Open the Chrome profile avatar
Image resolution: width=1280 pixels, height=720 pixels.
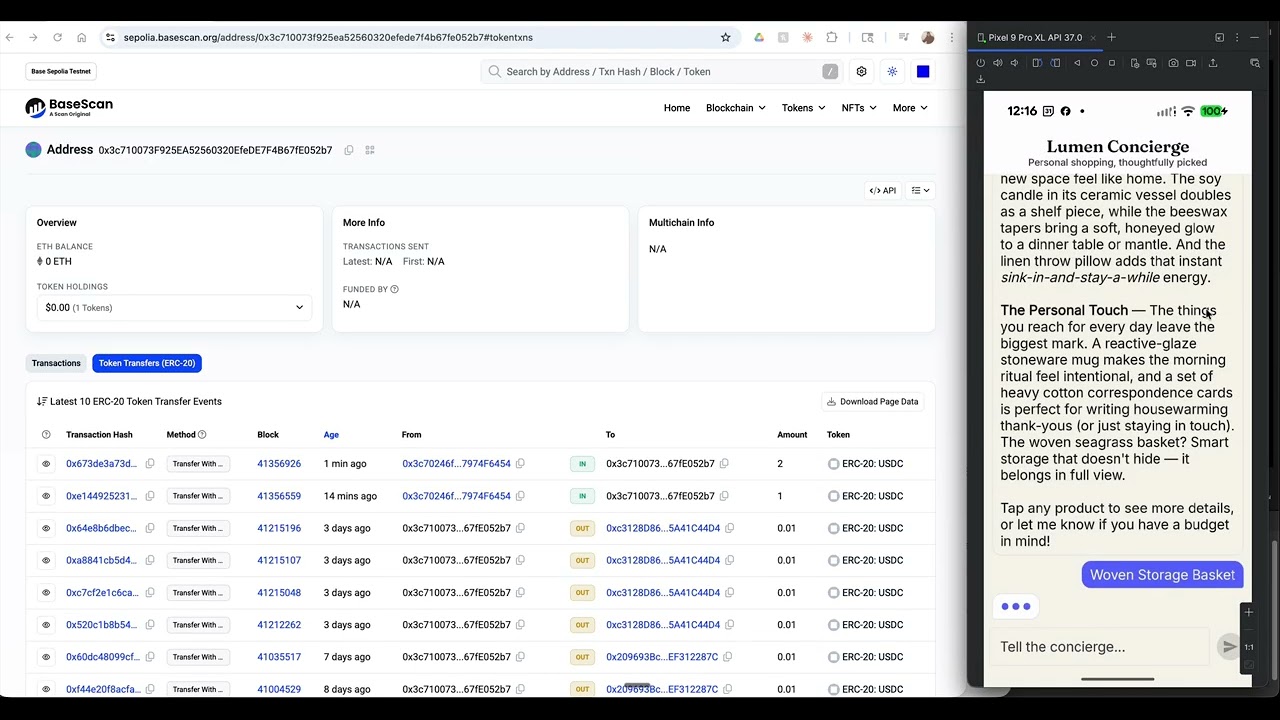point(927,37)
